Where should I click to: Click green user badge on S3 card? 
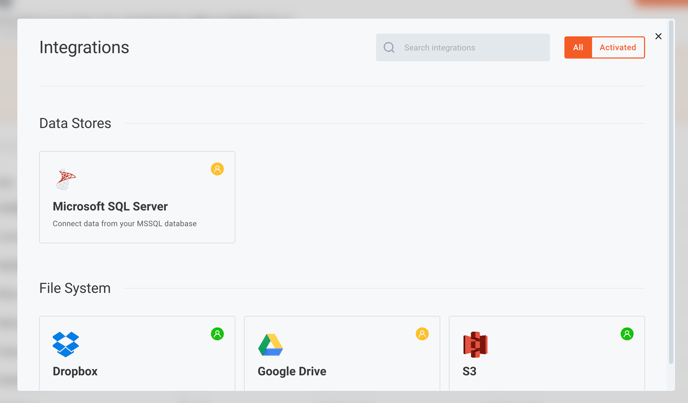pos(627,334)
